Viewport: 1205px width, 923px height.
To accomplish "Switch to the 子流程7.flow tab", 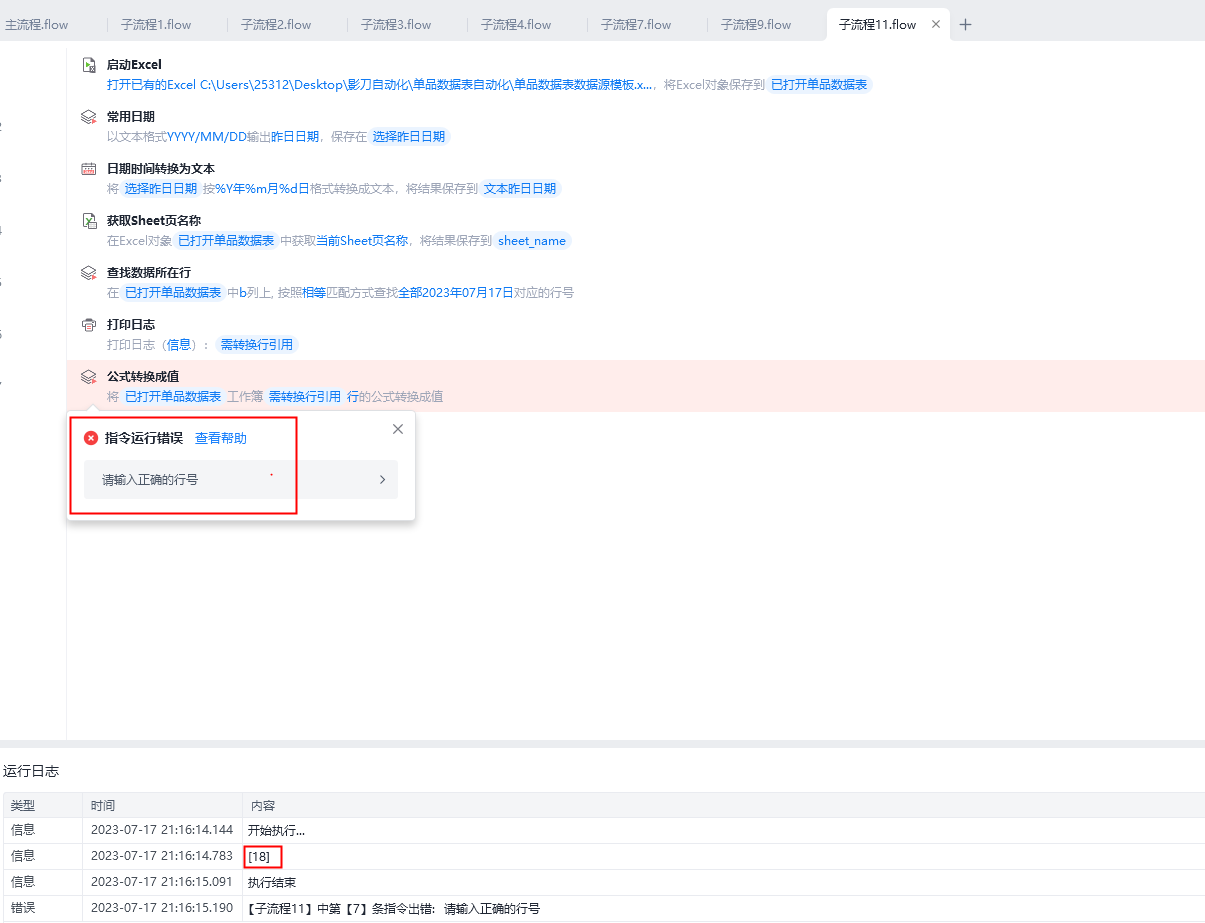I will tap(636, 25).
